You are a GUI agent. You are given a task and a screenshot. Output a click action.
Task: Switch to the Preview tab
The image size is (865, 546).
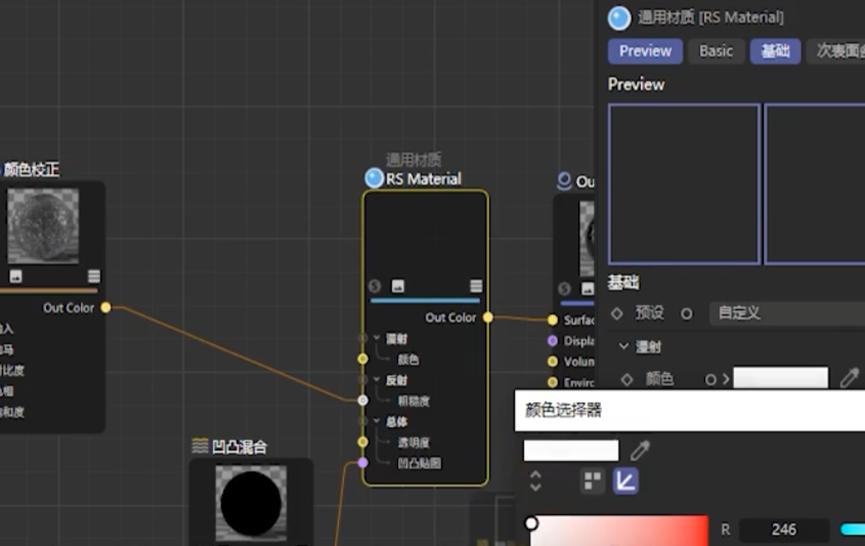tap(645, 51)
